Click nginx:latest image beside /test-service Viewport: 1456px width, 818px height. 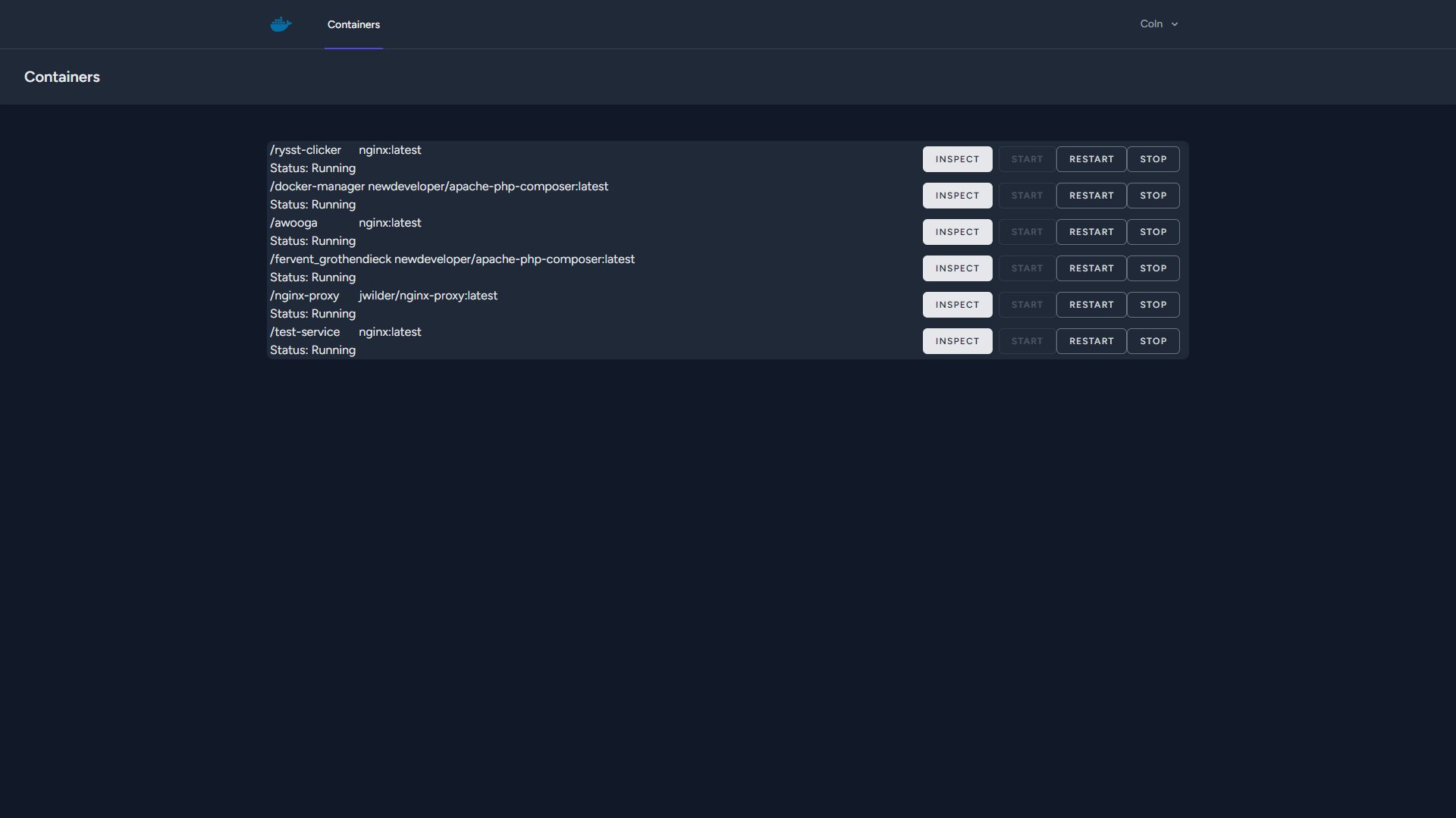click(390, 332)
